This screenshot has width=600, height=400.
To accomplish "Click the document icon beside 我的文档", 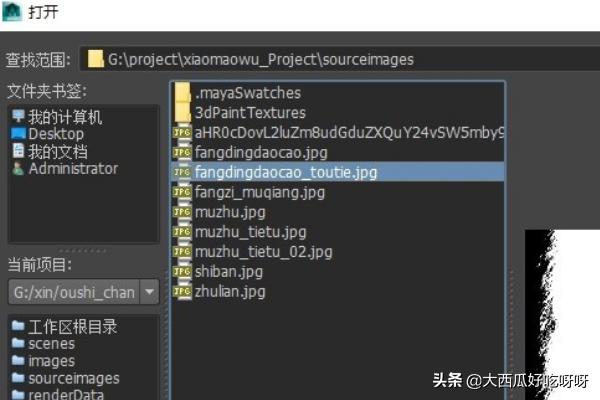I will click(18, 151).
